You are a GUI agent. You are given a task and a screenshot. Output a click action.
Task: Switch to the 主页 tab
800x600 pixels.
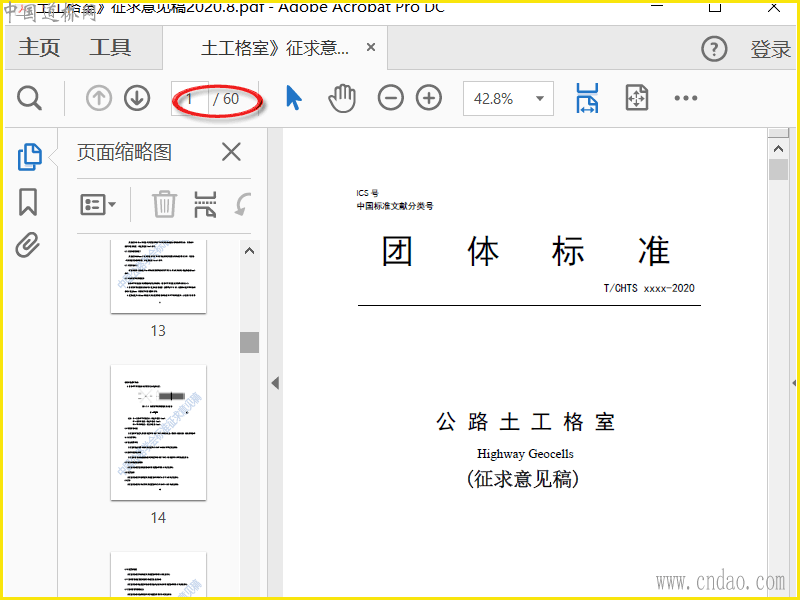[39, 48]
